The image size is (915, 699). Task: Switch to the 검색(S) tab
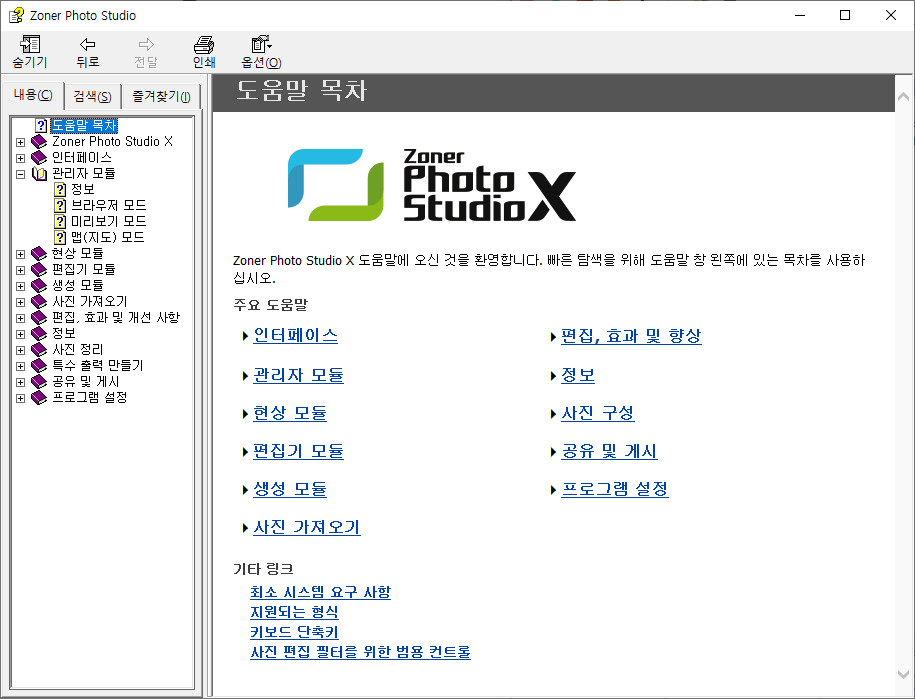92,96
